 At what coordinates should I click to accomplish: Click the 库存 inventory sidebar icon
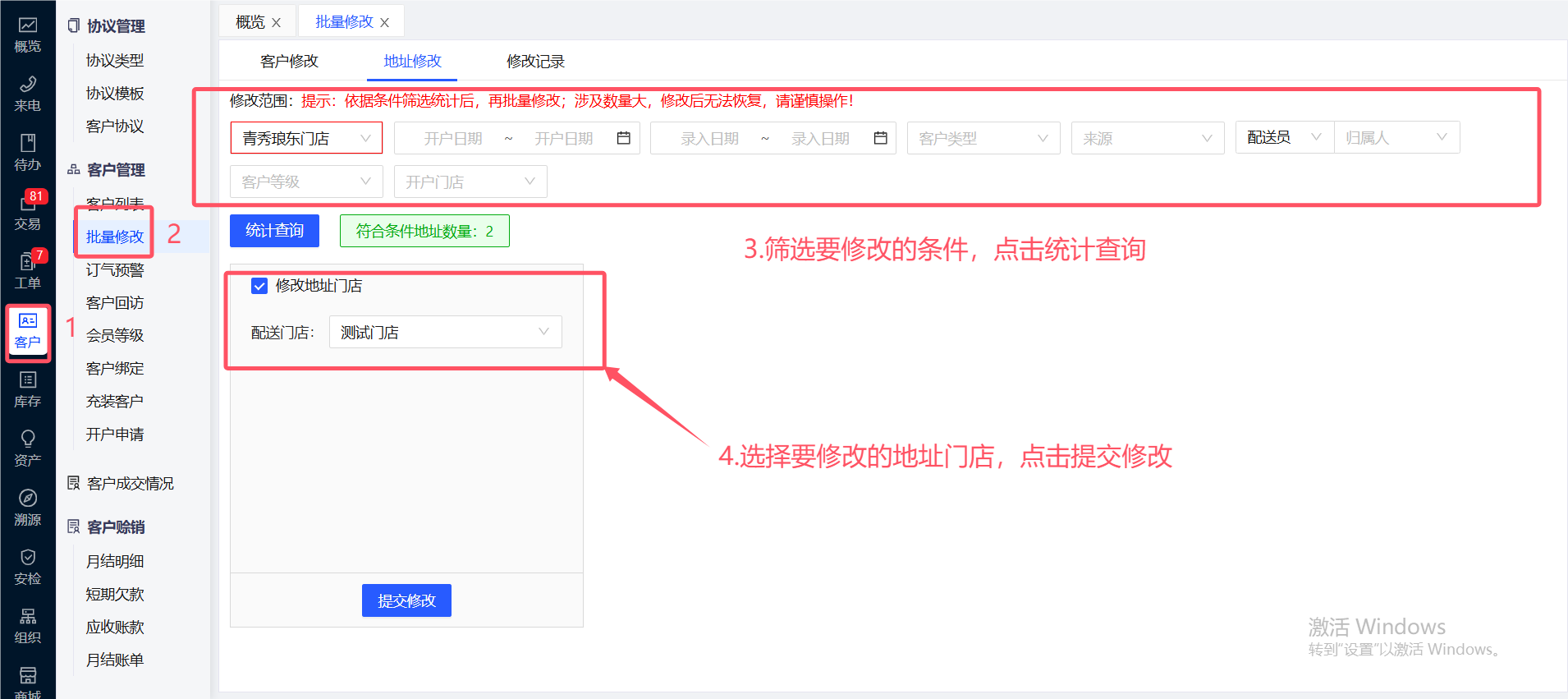(x=27, y=389)
